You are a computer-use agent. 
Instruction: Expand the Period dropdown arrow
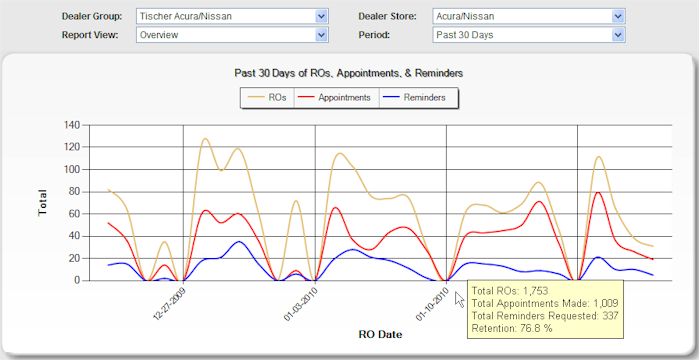pyautogui.click(x=617, y=35)
